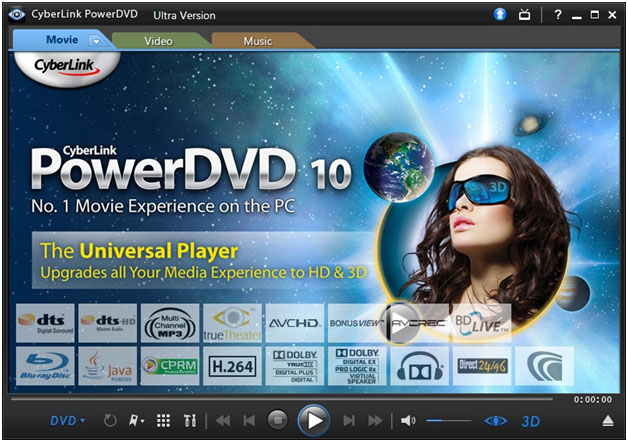Open the chapter grid menu icon
628x442 pixels.
163,421
